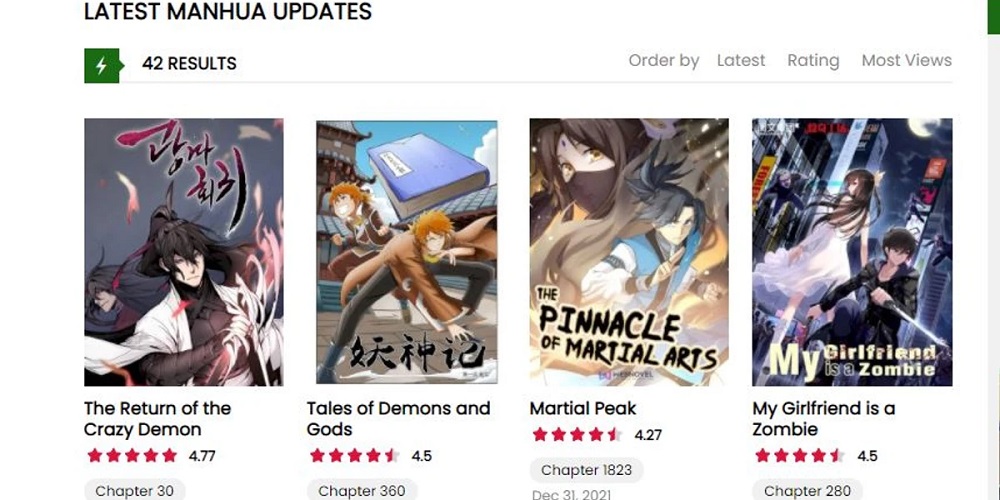This screenshot has width=1000, height=500.
Task: Click star rating of Tales of Demons and Gods
Action: (355, 455)
